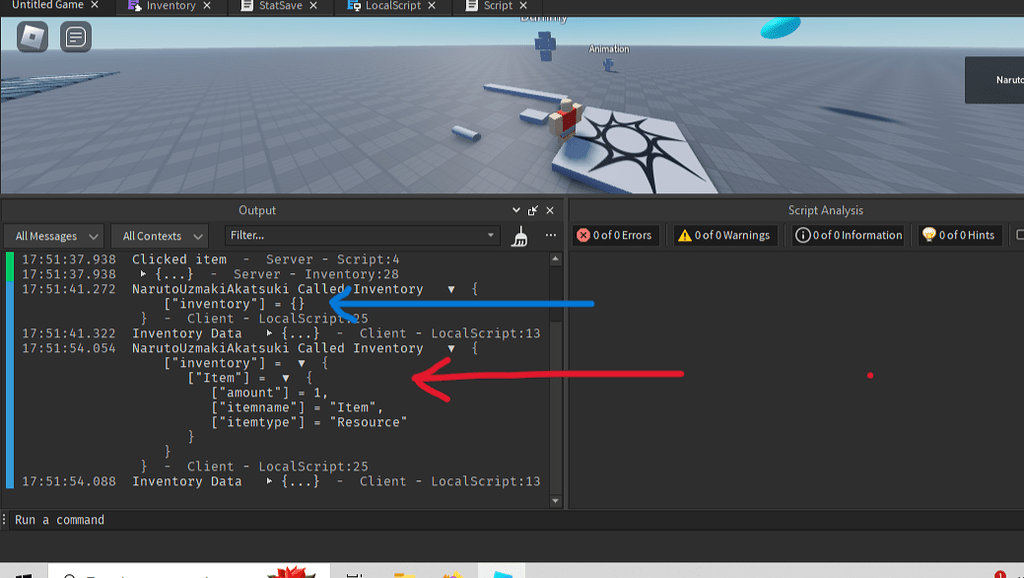The width and height of the screenshot is (1024, 578).
Task: Open the All Messages dropdown
Action: (53, 235)
